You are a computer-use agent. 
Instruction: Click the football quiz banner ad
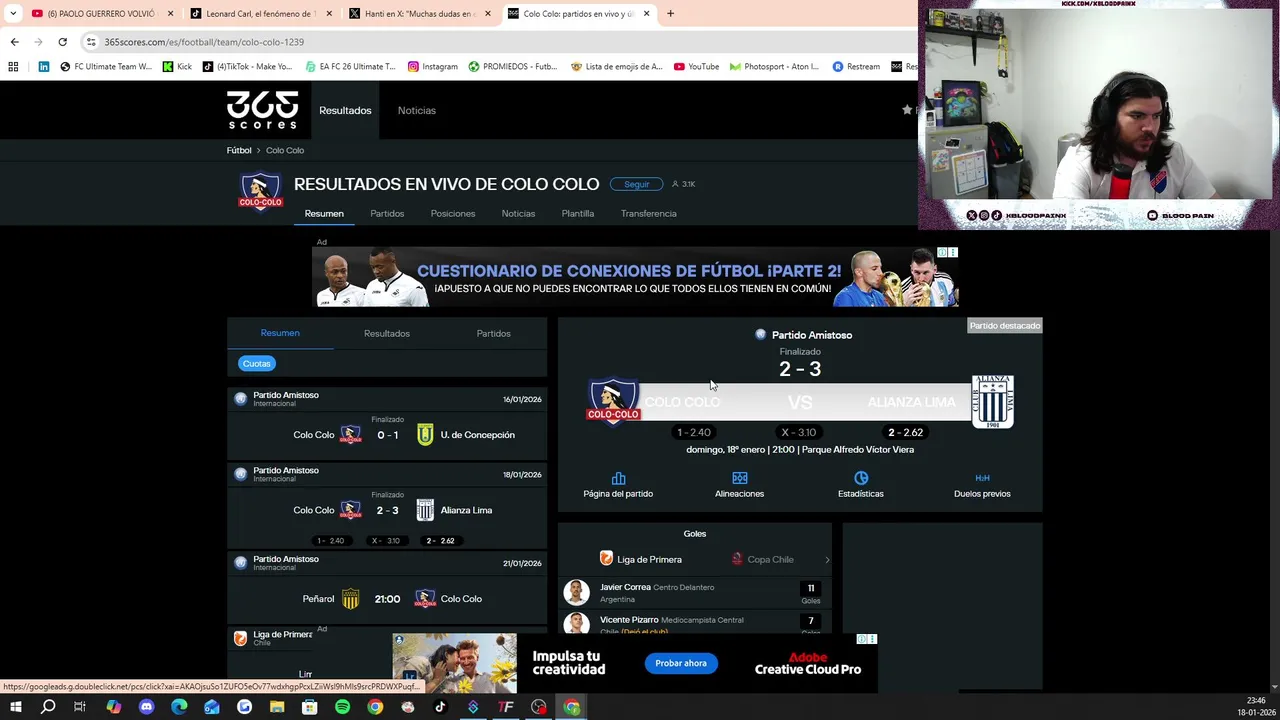point(635,277)
